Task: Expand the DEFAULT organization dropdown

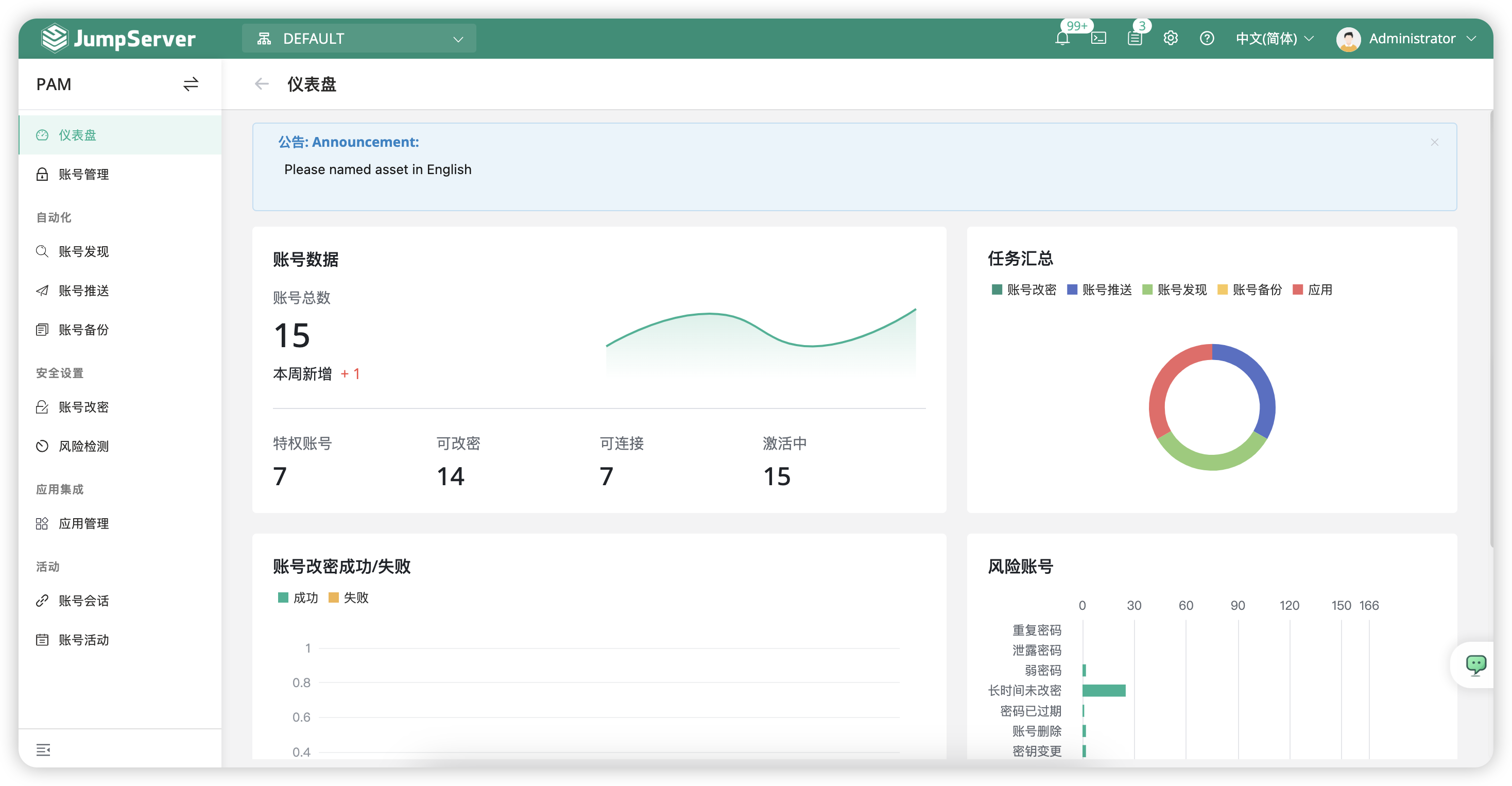Action: (x=358, y=39)
